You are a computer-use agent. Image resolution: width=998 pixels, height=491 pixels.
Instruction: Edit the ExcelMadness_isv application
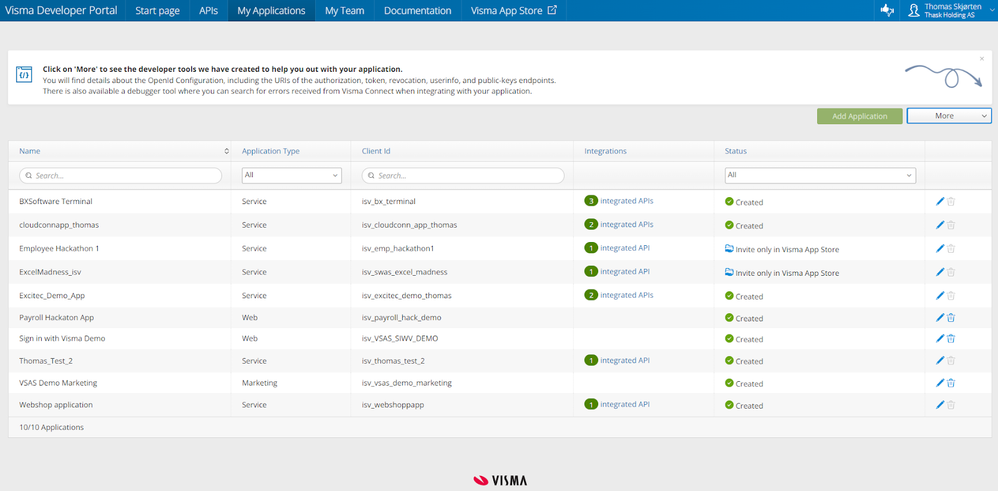pyautogui.click(x=940, y=272)
